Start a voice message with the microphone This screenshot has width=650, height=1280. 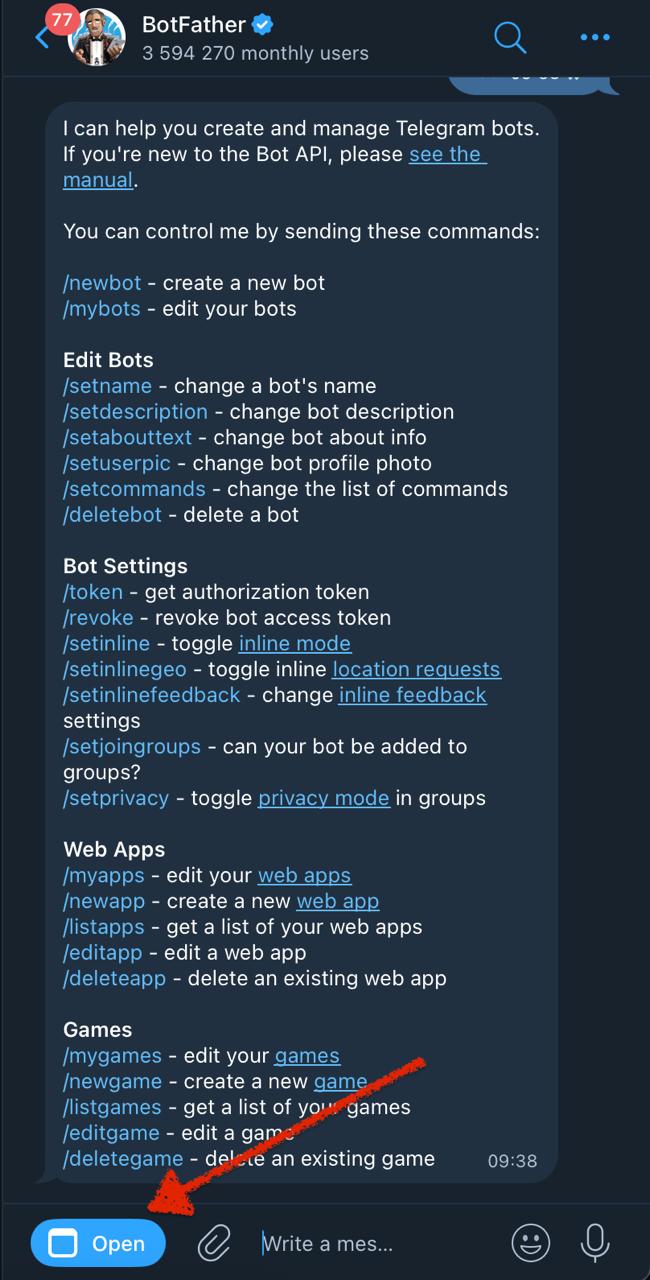pos(595,1242)
